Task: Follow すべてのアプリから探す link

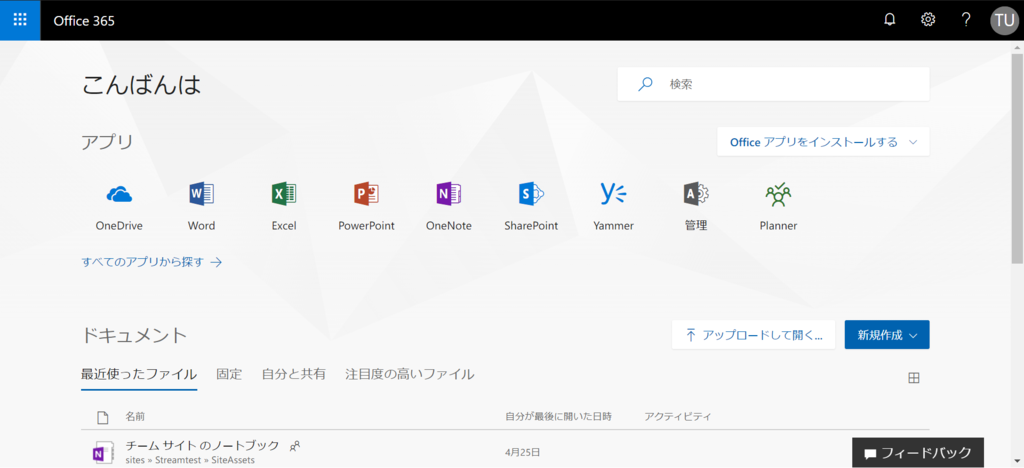Action: tap(152, 262)
